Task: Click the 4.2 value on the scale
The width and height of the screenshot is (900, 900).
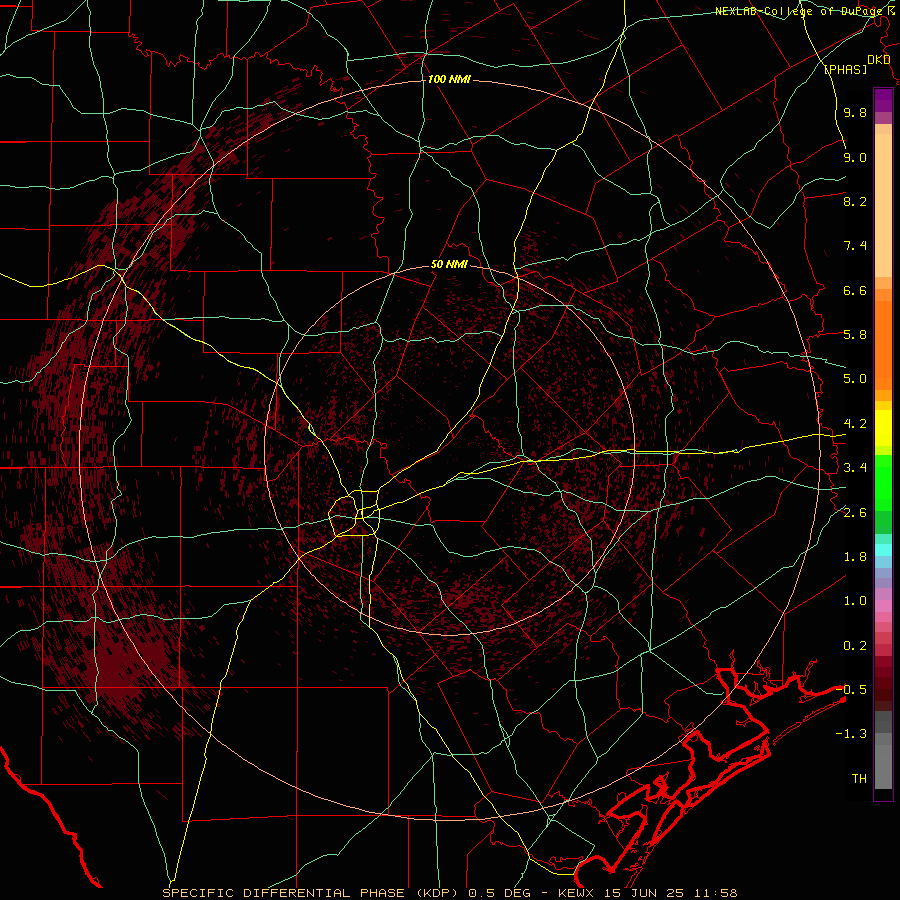Action: pos(855,424)
